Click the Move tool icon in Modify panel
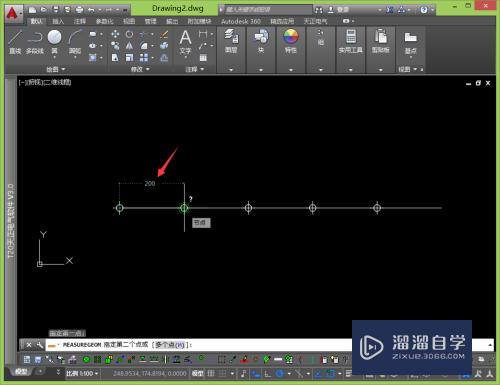 (115, 34)
